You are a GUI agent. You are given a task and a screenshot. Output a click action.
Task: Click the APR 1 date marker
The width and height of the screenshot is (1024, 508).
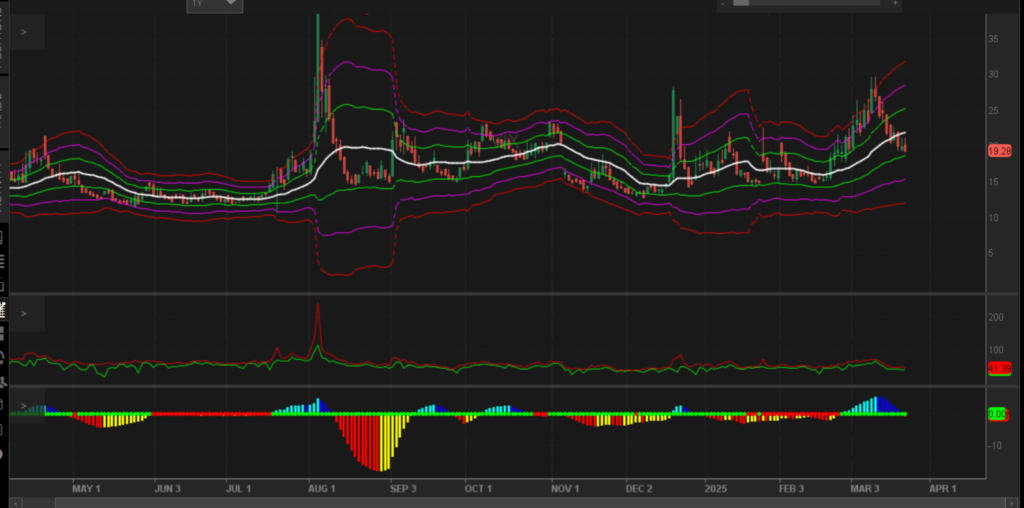tap(942, 489)
